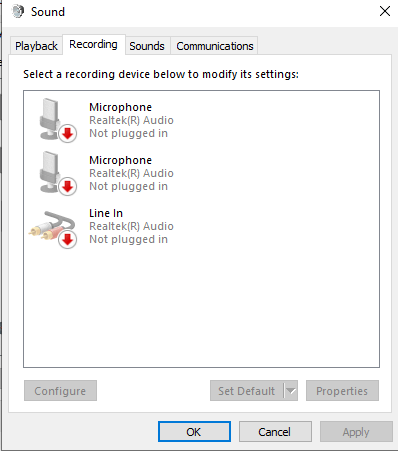This screenshot has height=451, width=398.
Task: Open the Sounds tab
Action: pyautogui.click(x=147, y=46)
